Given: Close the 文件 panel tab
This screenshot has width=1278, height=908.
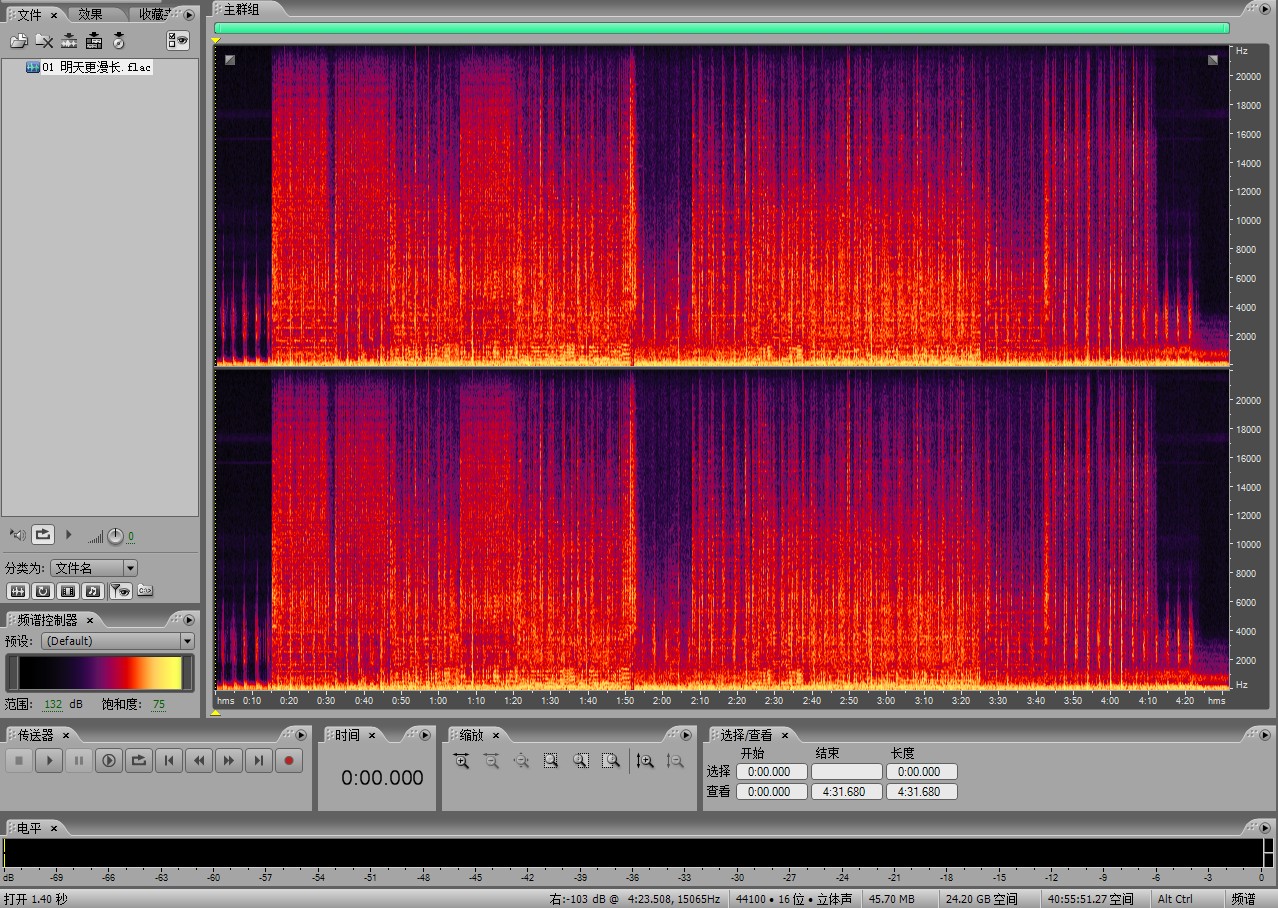Looking at the screenshot, I should [54, 15].
